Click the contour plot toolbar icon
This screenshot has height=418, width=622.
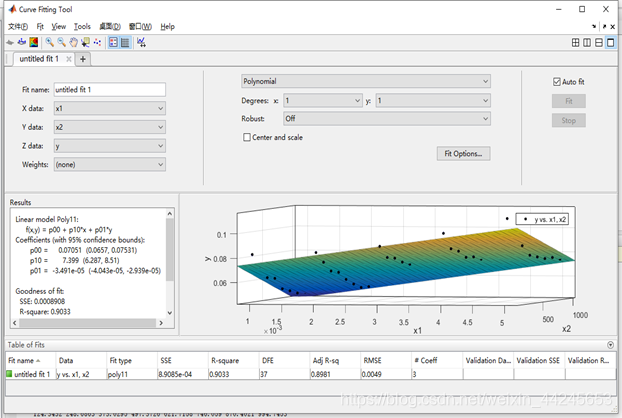[x=34, y=42]
